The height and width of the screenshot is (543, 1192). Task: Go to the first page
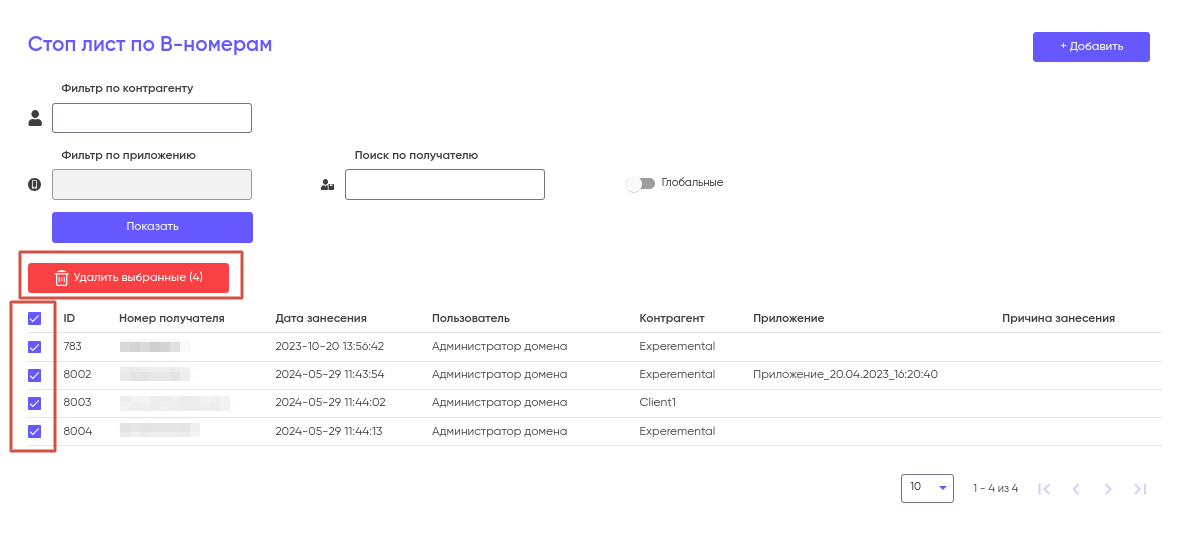pos(1044,489)
